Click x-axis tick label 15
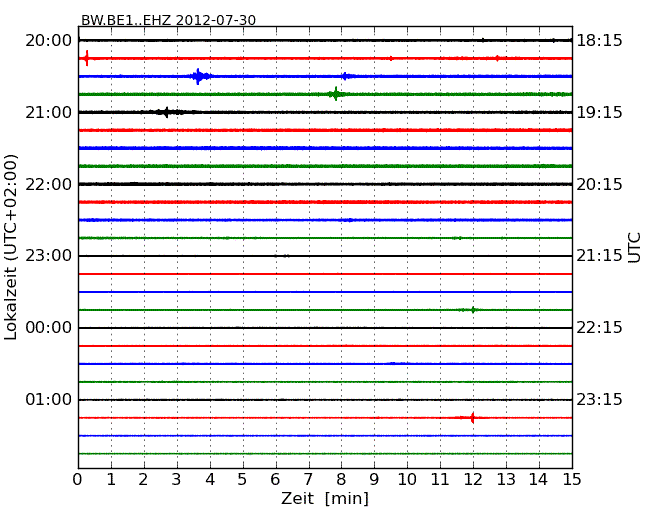 (x=572, y=479)
